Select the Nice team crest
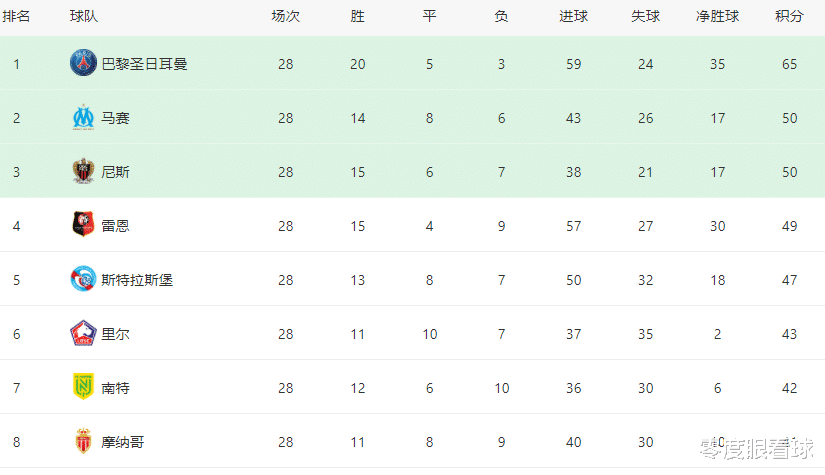The height and width of the screenshot is (475, 825). 83,171
